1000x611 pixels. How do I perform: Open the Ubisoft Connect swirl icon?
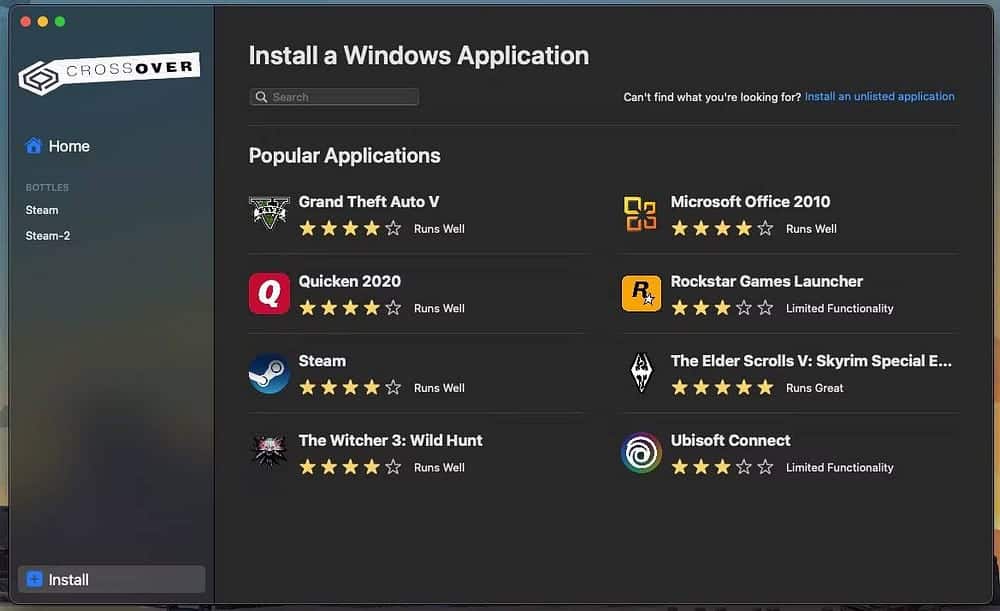click(641, 453)
